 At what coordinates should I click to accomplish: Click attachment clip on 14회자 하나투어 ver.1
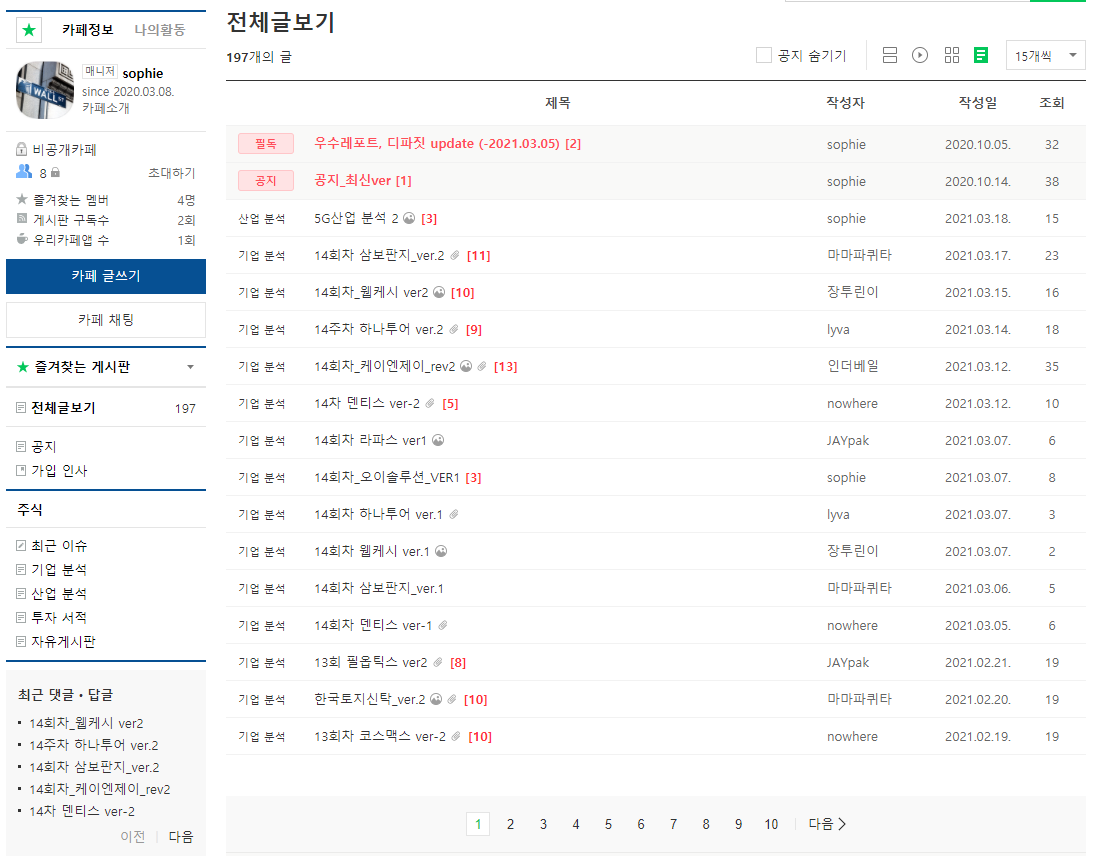(x=454, y=514)
